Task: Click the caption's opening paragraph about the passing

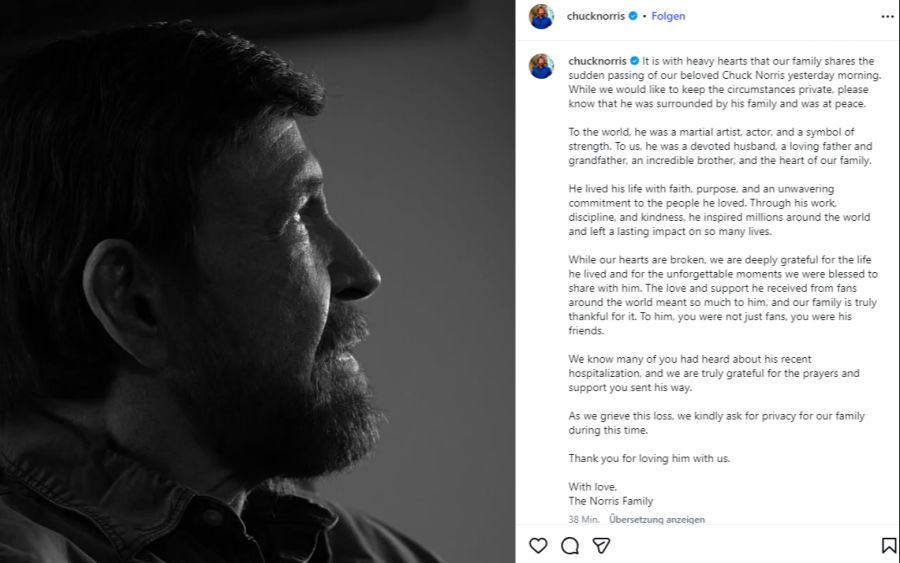Action: (x=720, y=82)
